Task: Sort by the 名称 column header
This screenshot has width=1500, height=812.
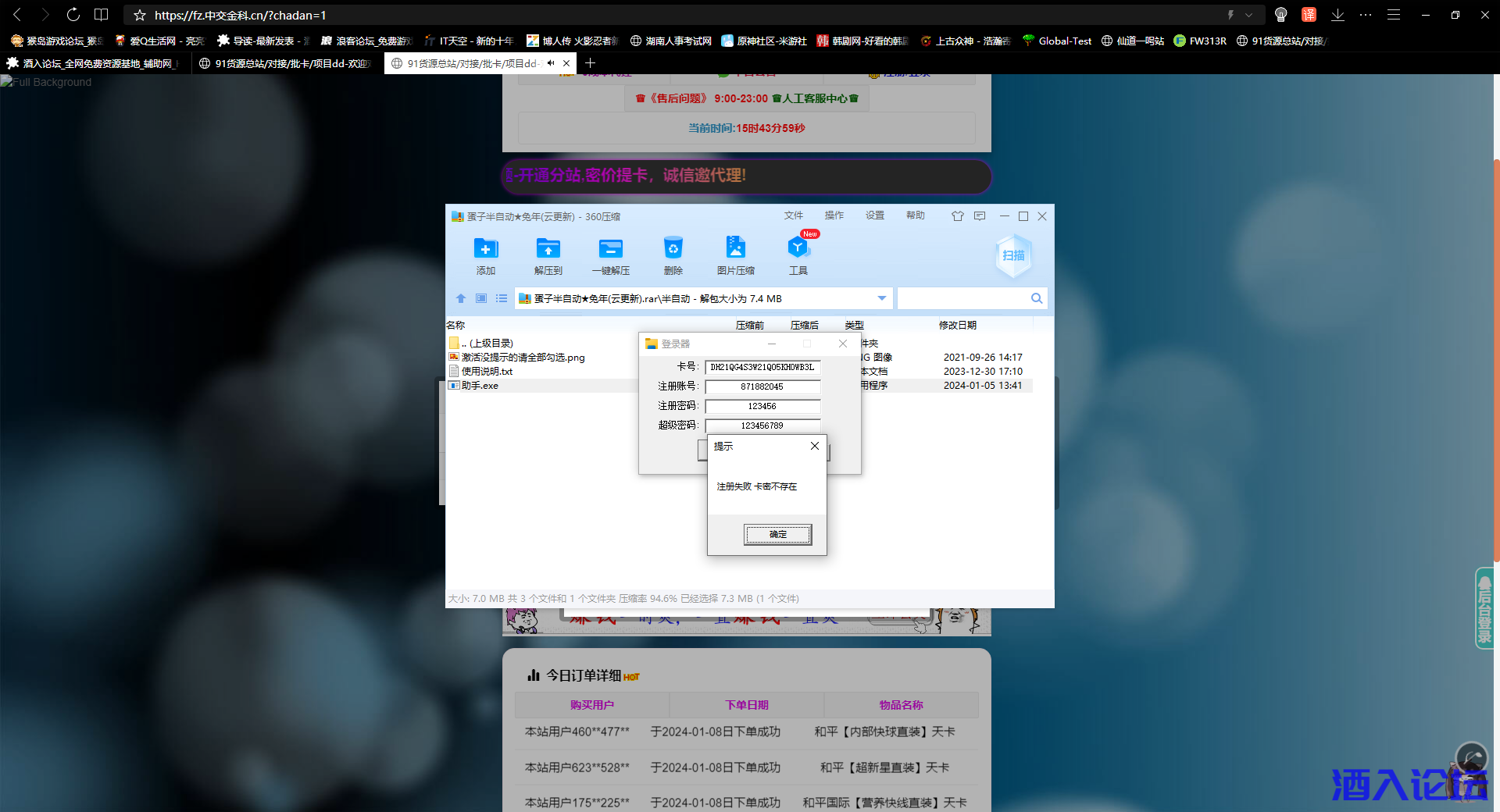Action: coord(455,325)
